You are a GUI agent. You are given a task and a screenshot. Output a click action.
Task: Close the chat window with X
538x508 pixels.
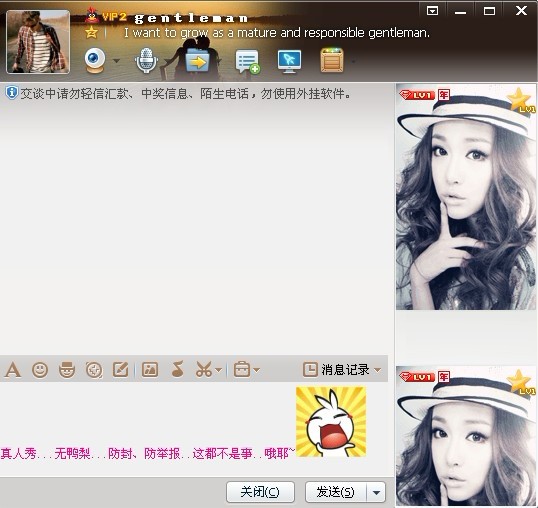coord(522,11)
